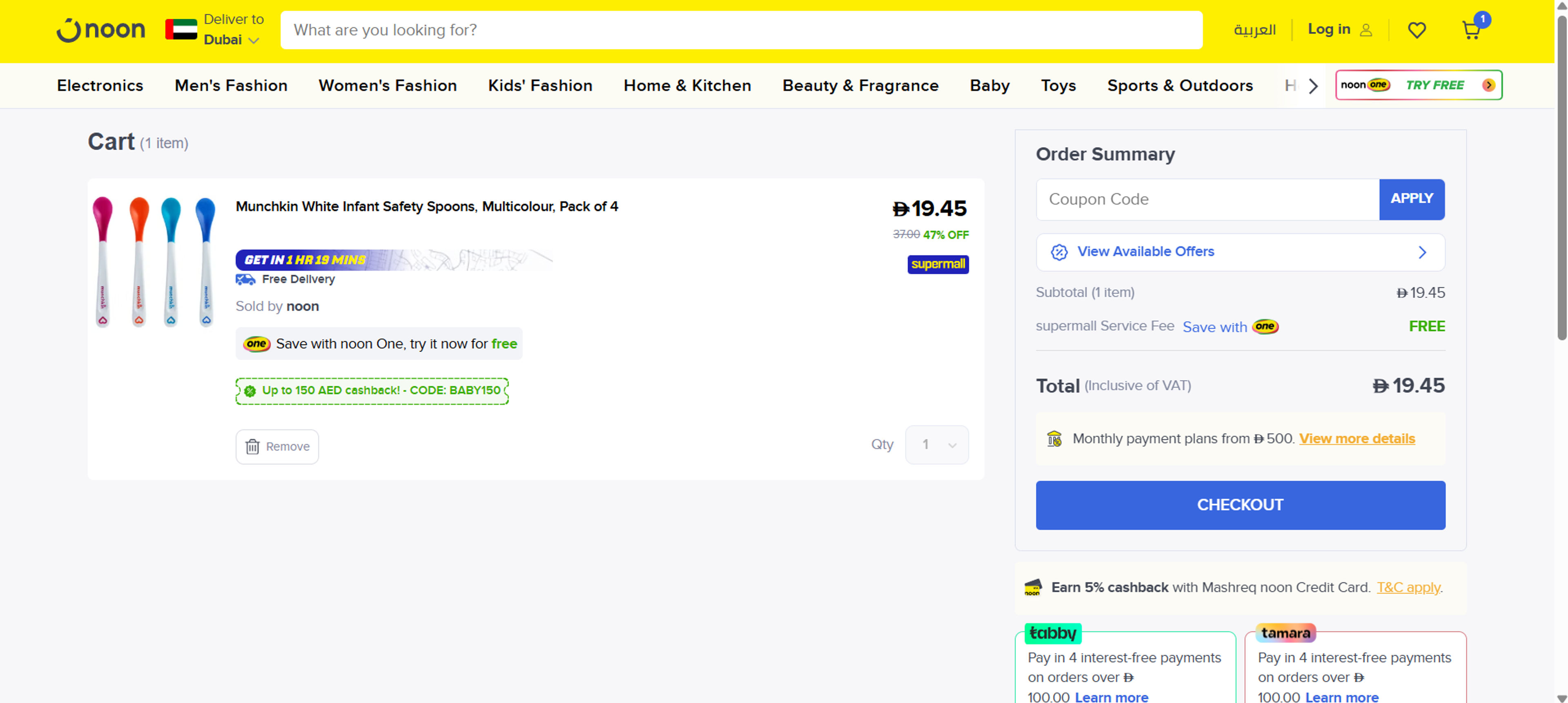Click the GET IN 1 HR 19 MINS banner

[x=394, y=260]
